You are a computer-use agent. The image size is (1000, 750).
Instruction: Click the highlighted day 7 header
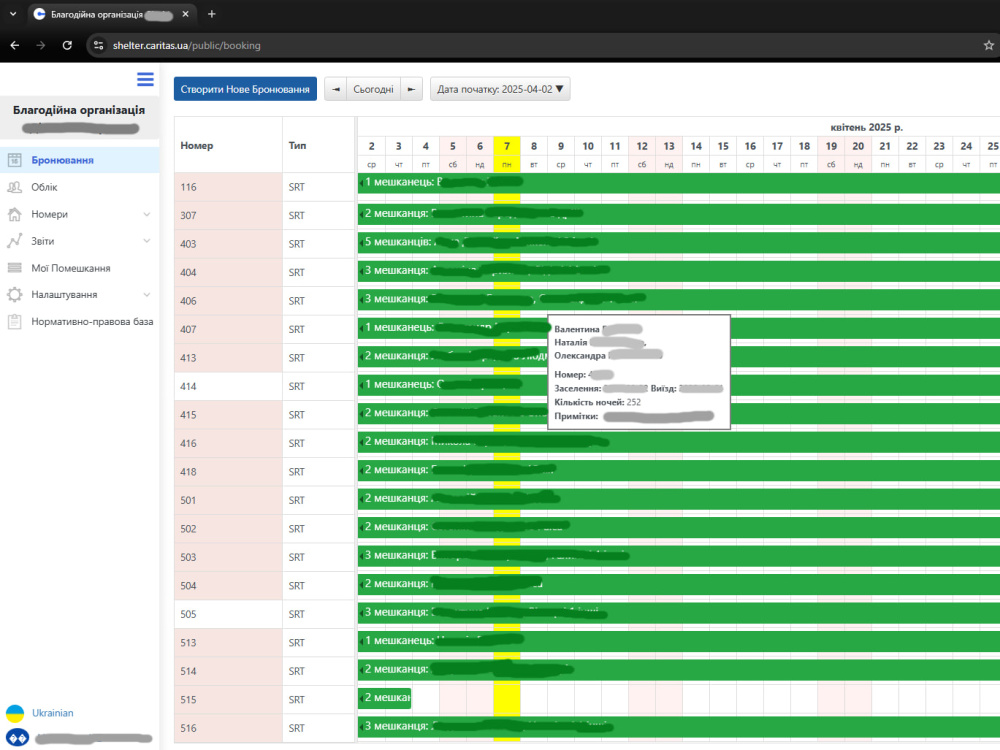[x=507, y=146]
